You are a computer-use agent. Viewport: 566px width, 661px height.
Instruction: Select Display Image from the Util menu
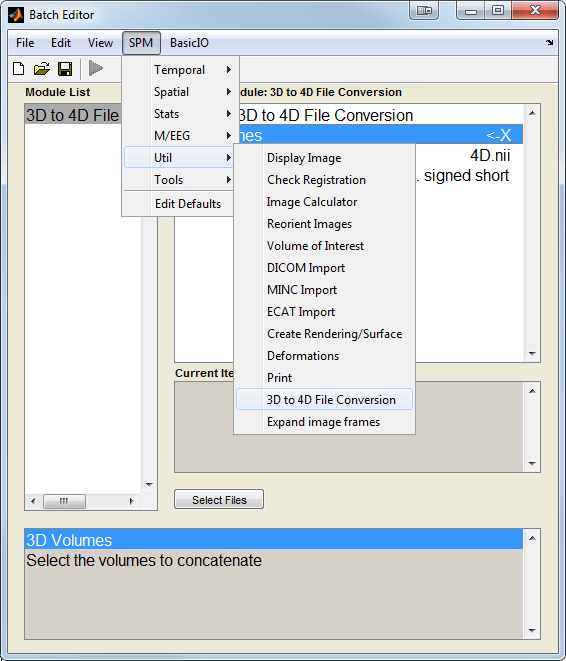325,158
